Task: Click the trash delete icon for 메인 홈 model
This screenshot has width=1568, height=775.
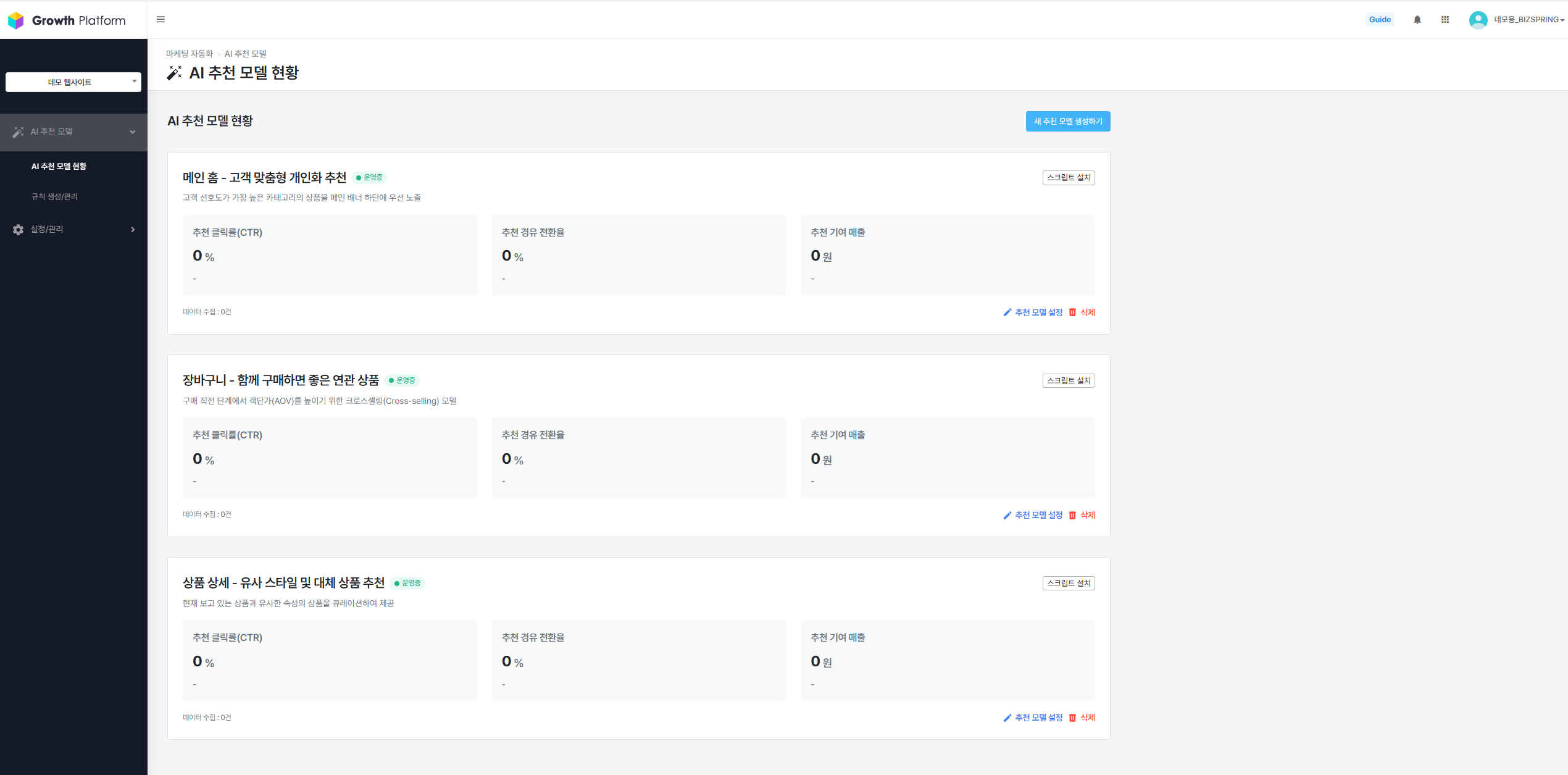Action: pyautogui.click(x=1072, y=312)
